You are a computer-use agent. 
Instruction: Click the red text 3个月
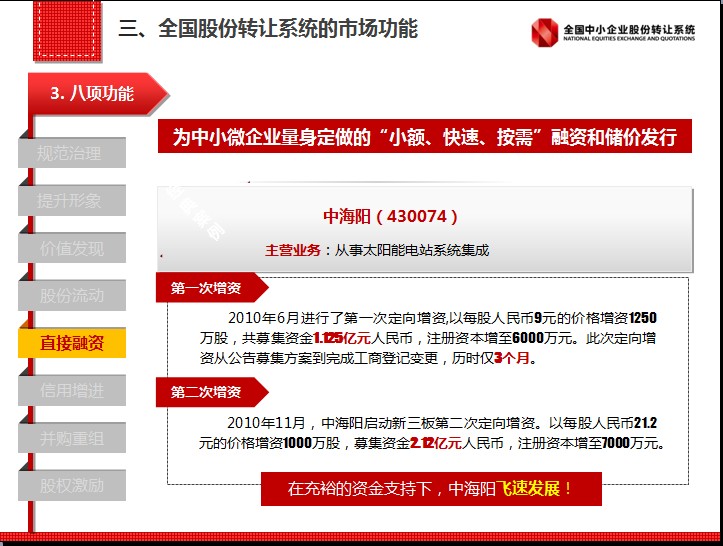[x=511, y=358]
